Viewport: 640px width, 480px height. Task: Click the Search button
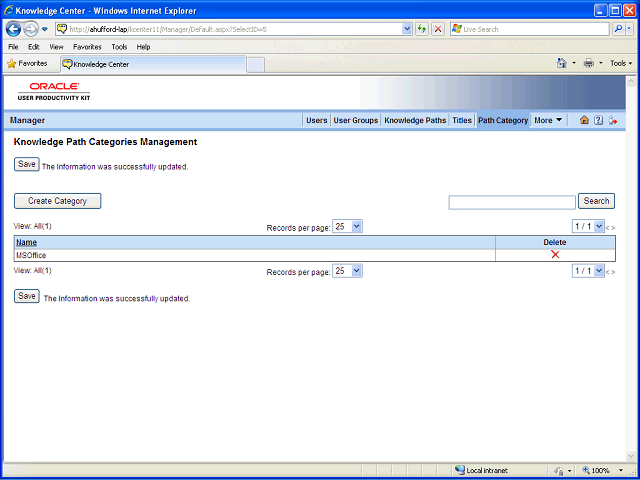596,201
